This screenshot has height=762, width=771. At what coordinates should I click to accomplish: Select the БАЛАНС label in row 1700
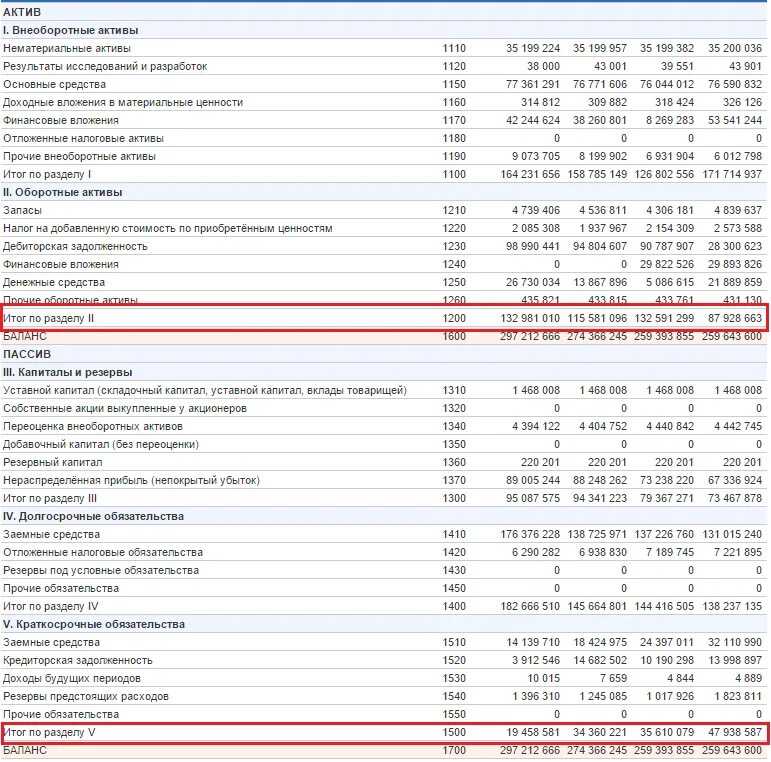pos(25,750)
